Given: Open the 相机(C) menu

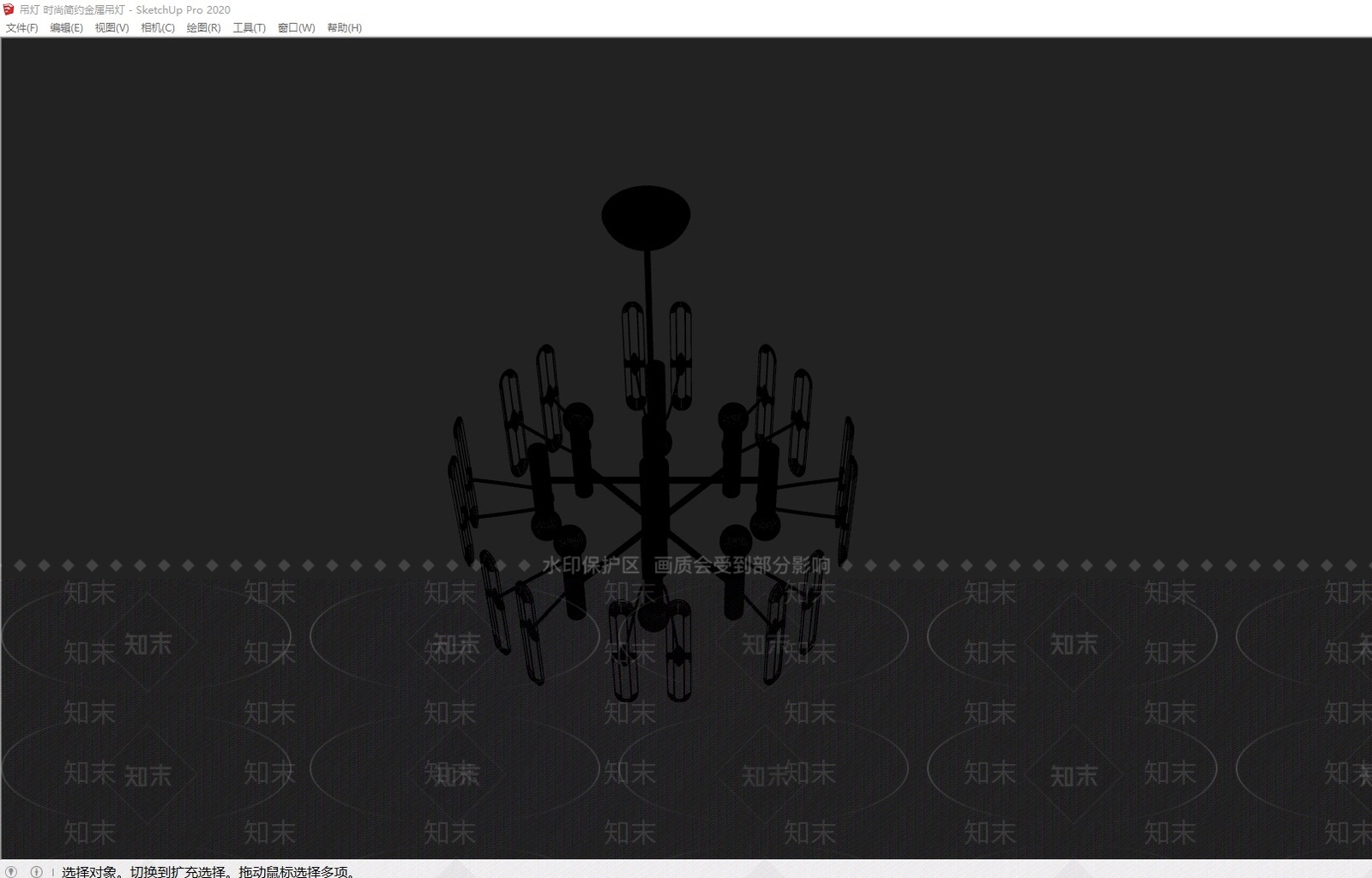Looking at the screenshot, I should (x=158, y=27).
